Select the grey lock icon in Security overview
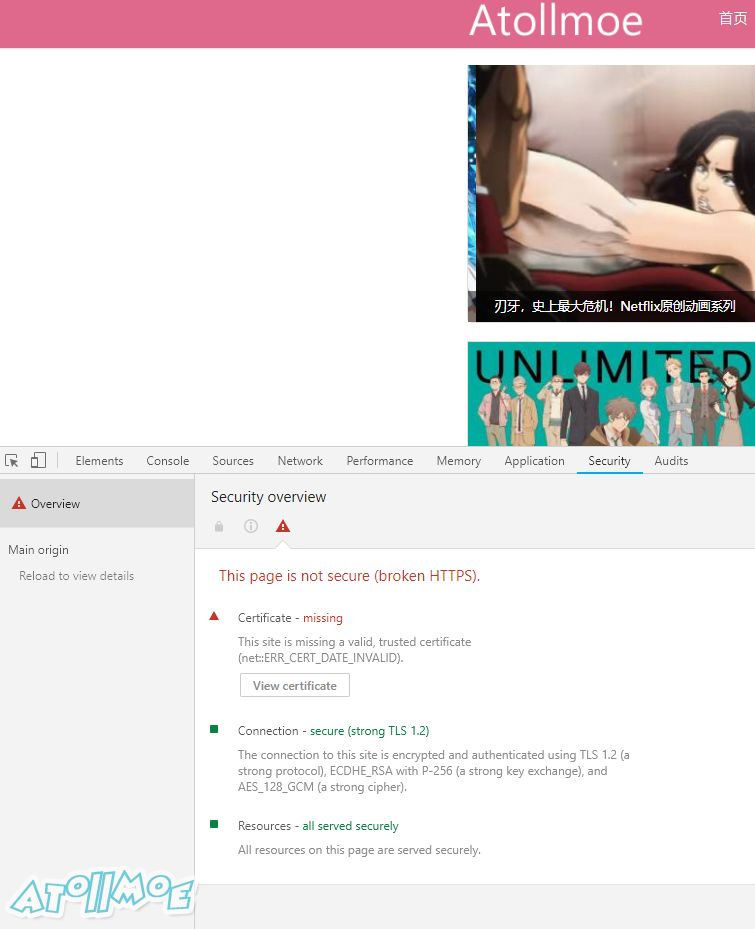This screenshot has height=929, width=755. click(x=219, y=526)
